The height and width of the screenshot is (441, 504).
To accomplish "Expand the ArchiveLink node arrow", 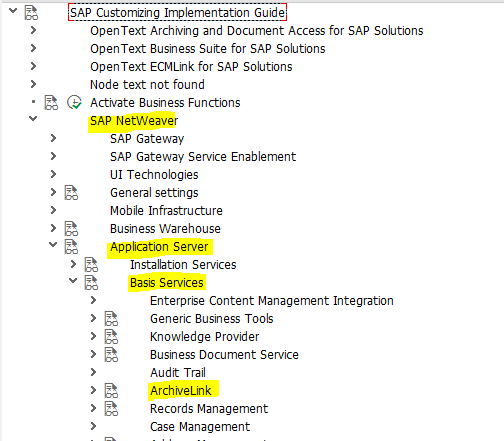I will pyautogui.click(x=93, y=390).
